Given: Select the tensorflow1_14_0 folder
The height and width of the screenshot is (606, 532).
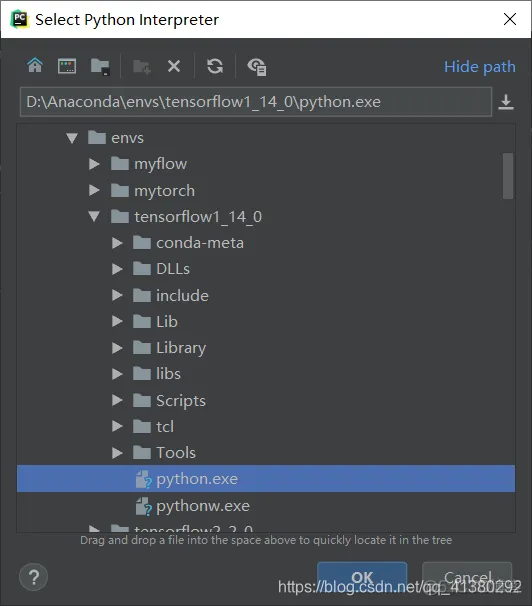Looking at the screenshot, I should click(266, 216).
